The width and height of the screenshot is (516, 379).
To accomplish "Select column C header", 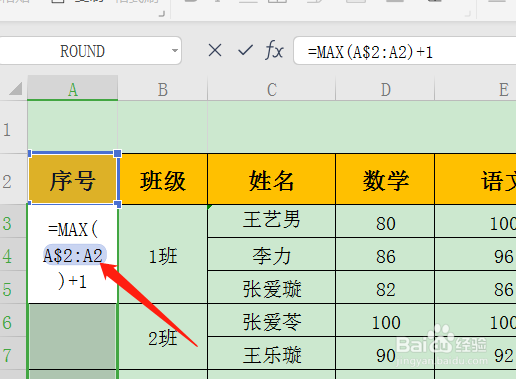I will click(x=271, y=88).
